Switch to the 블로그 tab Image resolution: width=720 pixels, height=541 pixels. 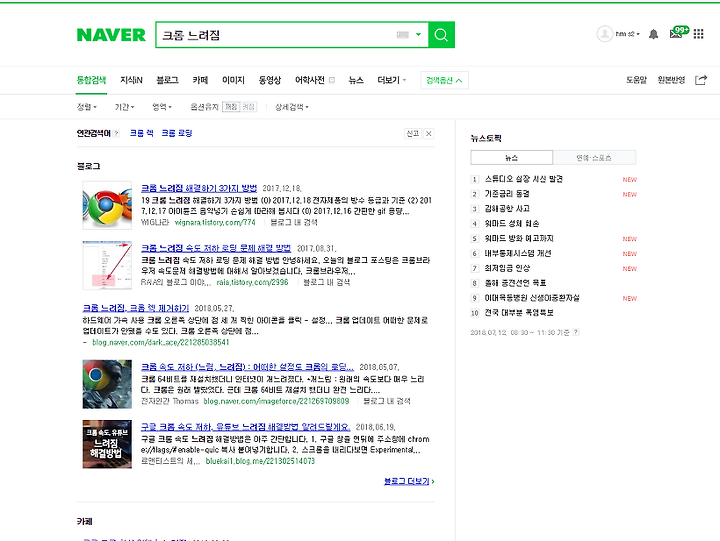pyautogui.click(x=167, y=80)
